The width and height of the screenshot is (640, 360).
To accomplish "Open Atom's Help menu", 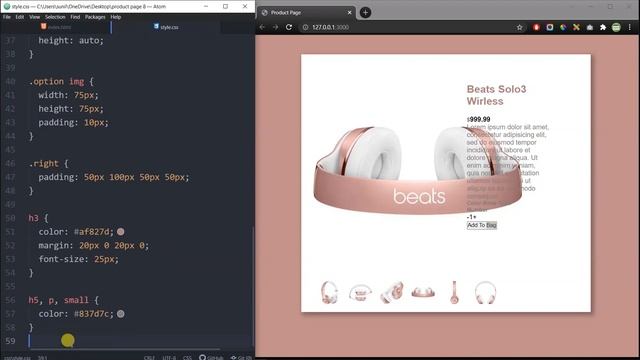I will point(116,17).
